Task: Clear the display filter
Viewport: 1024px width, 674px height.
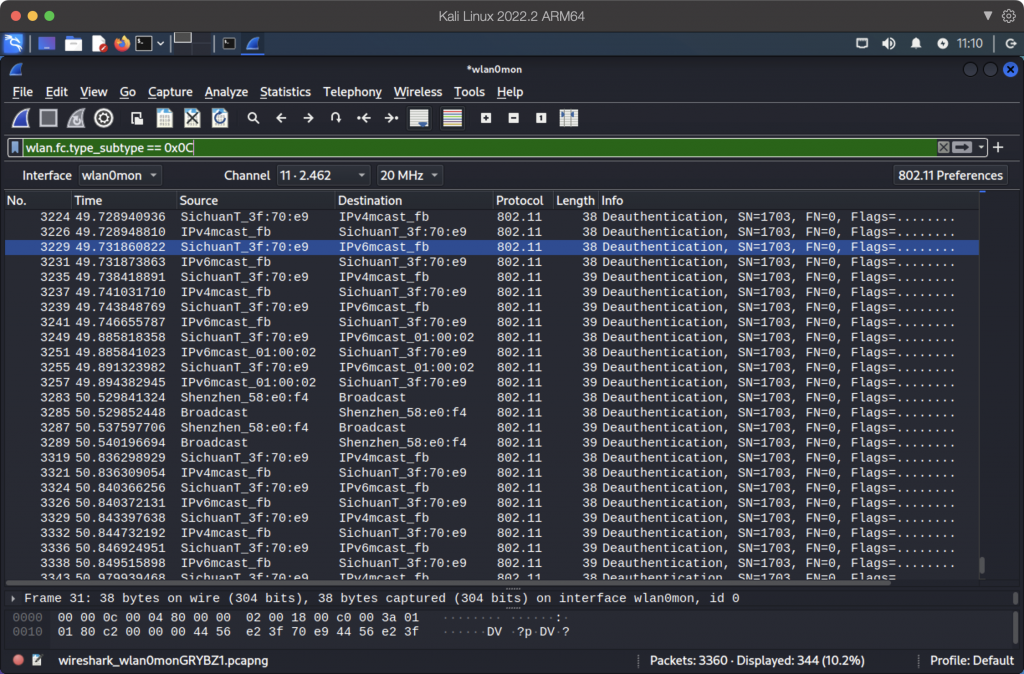Action: [943, 148]
